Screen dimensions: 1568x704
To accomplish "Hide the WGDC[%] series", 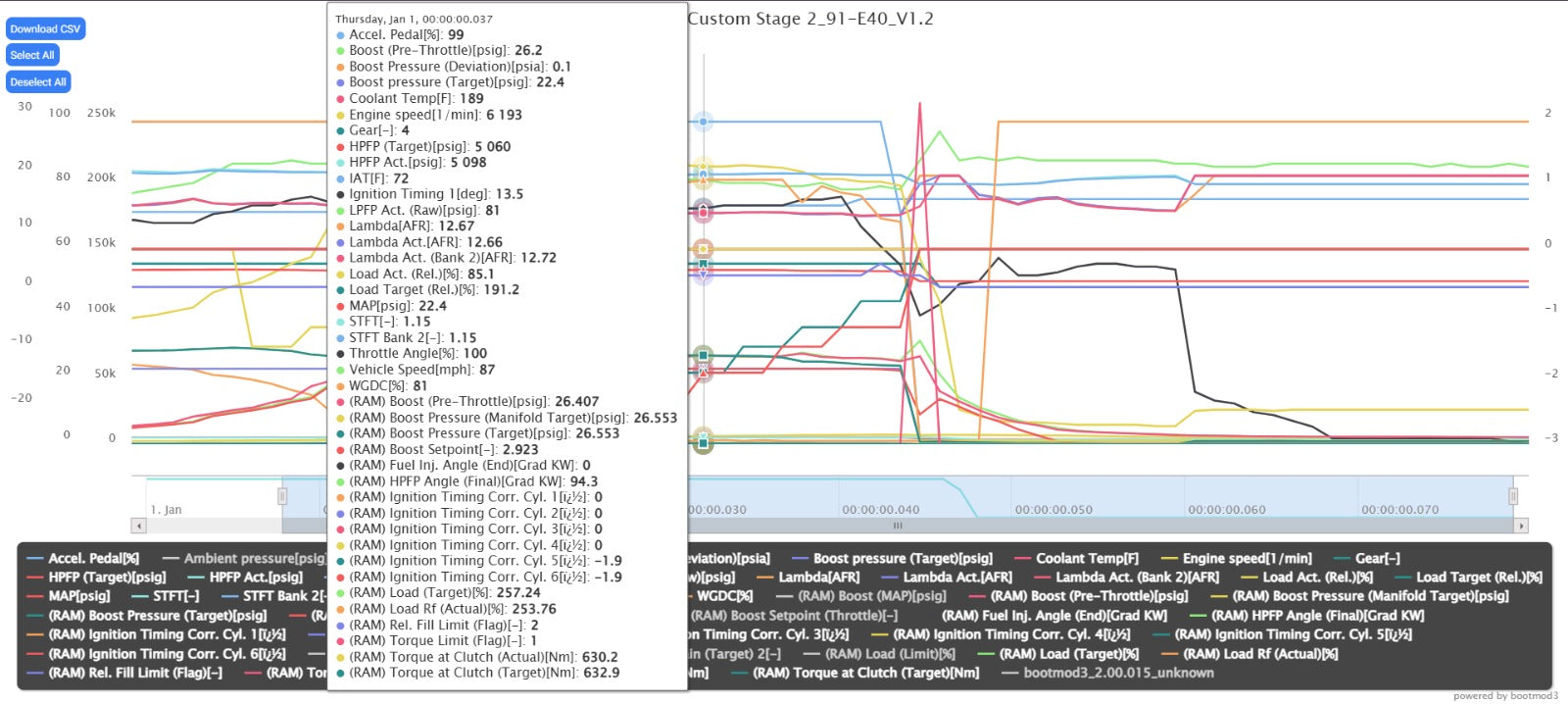I will (x=724, y=595).
